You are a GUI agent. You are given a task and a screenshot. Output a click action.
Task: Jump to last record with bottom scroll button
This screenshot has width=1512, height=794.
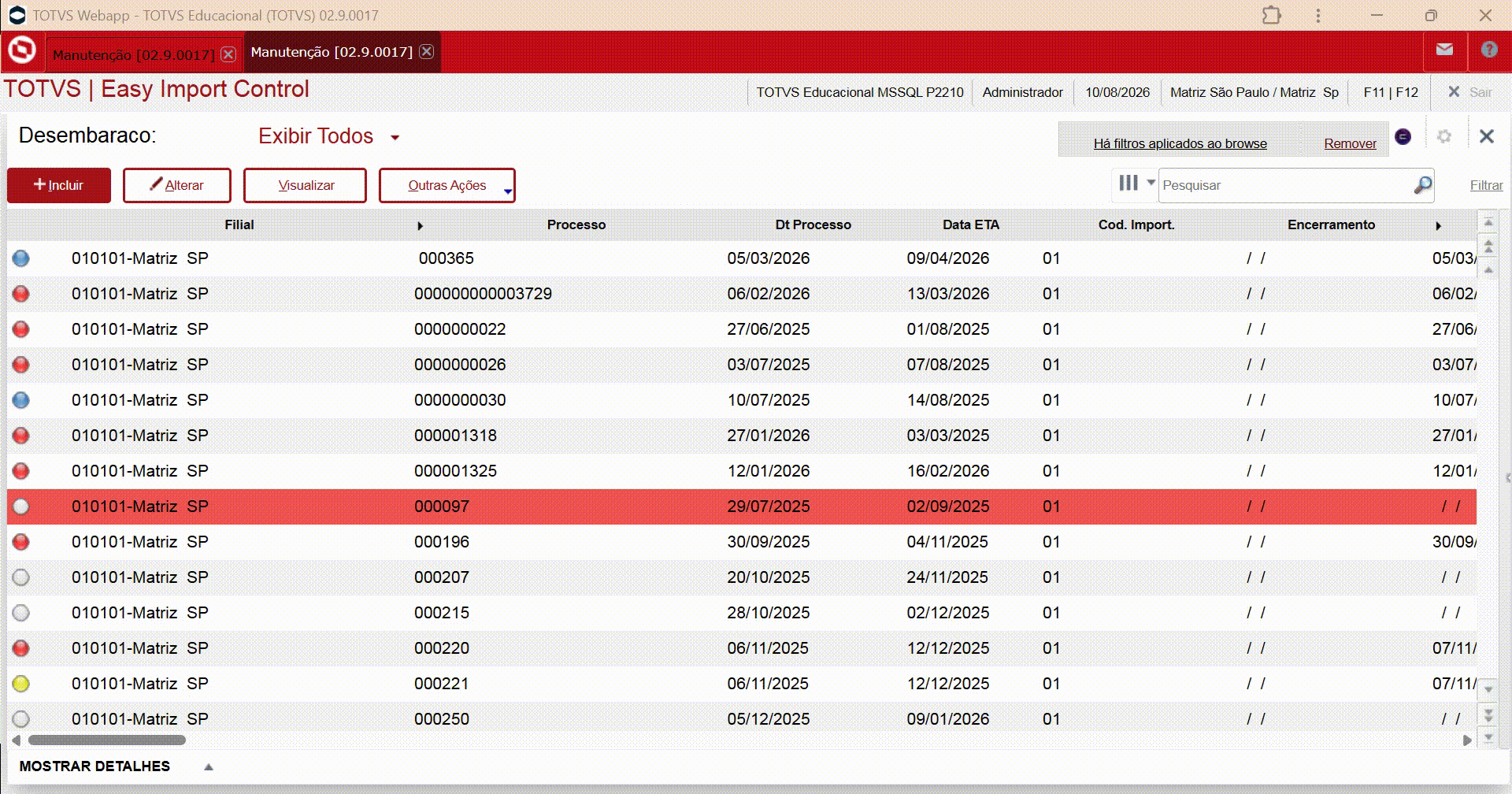[1488, 738]
